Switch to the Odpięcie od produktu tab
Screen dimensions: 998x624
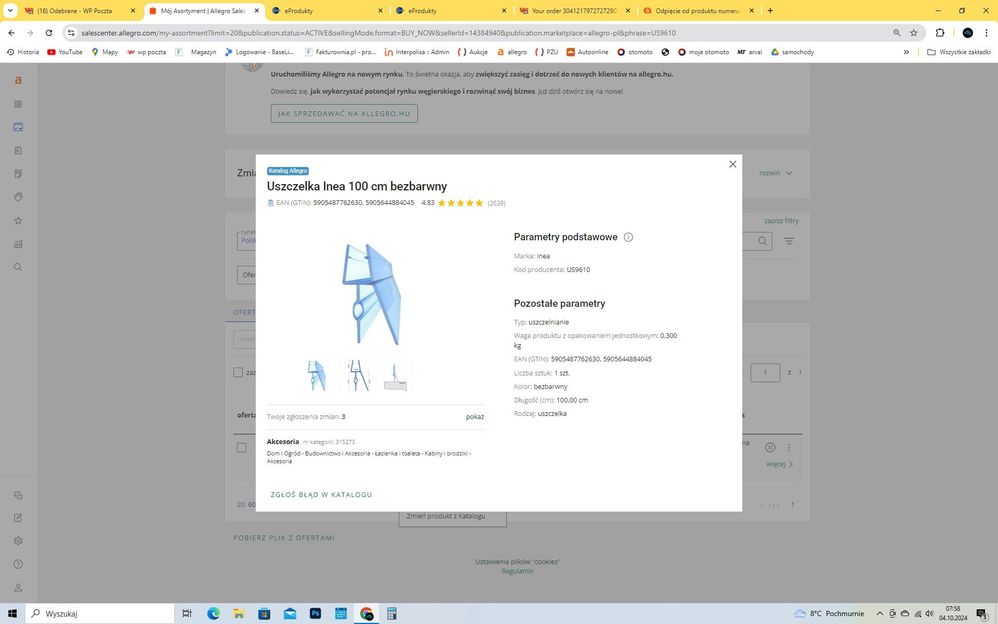tap(698, 11)
